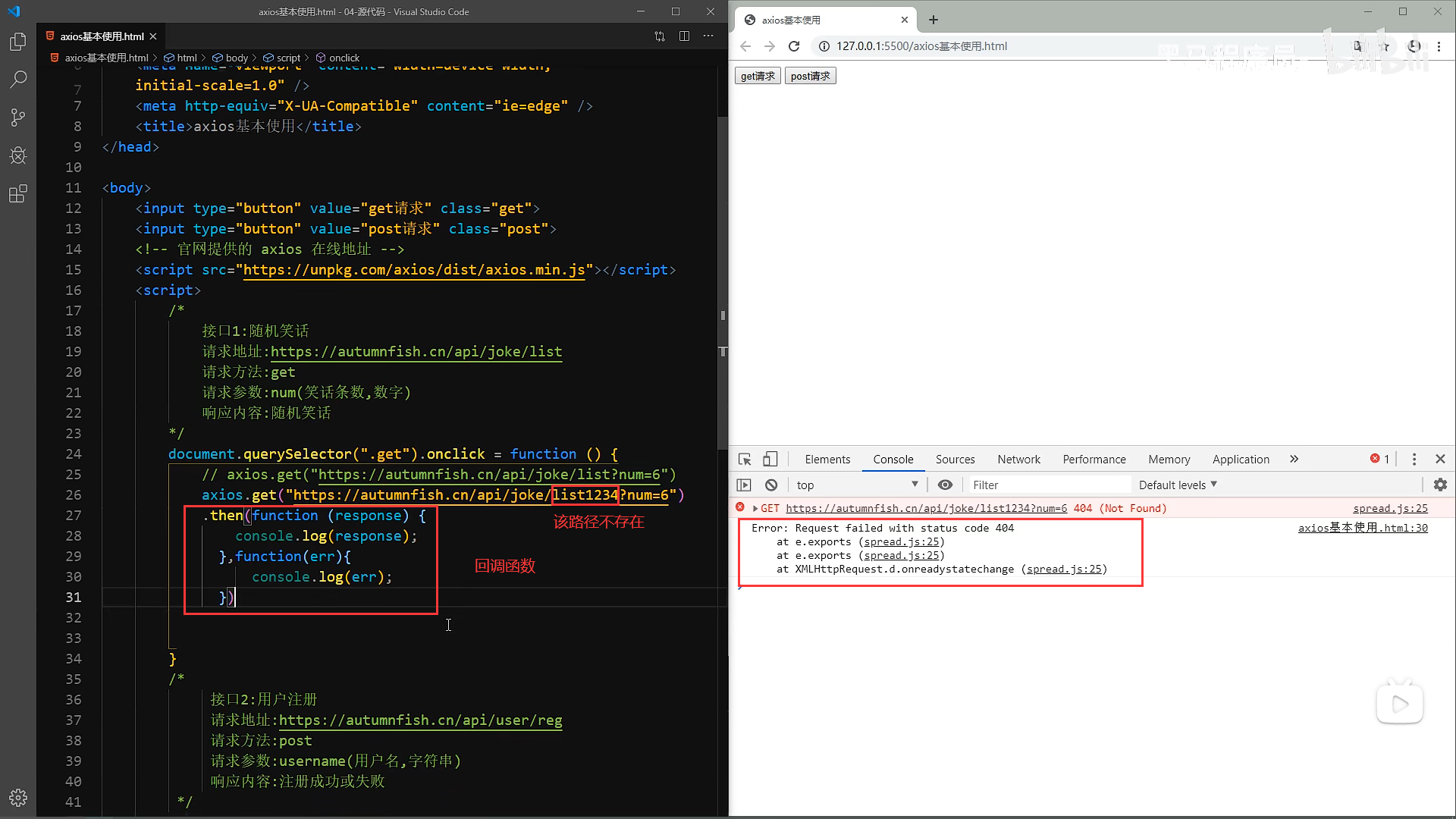The height and width of the screenshot is (819, 1456).
Task: Split the editor to the right
Action: (684, 36)
